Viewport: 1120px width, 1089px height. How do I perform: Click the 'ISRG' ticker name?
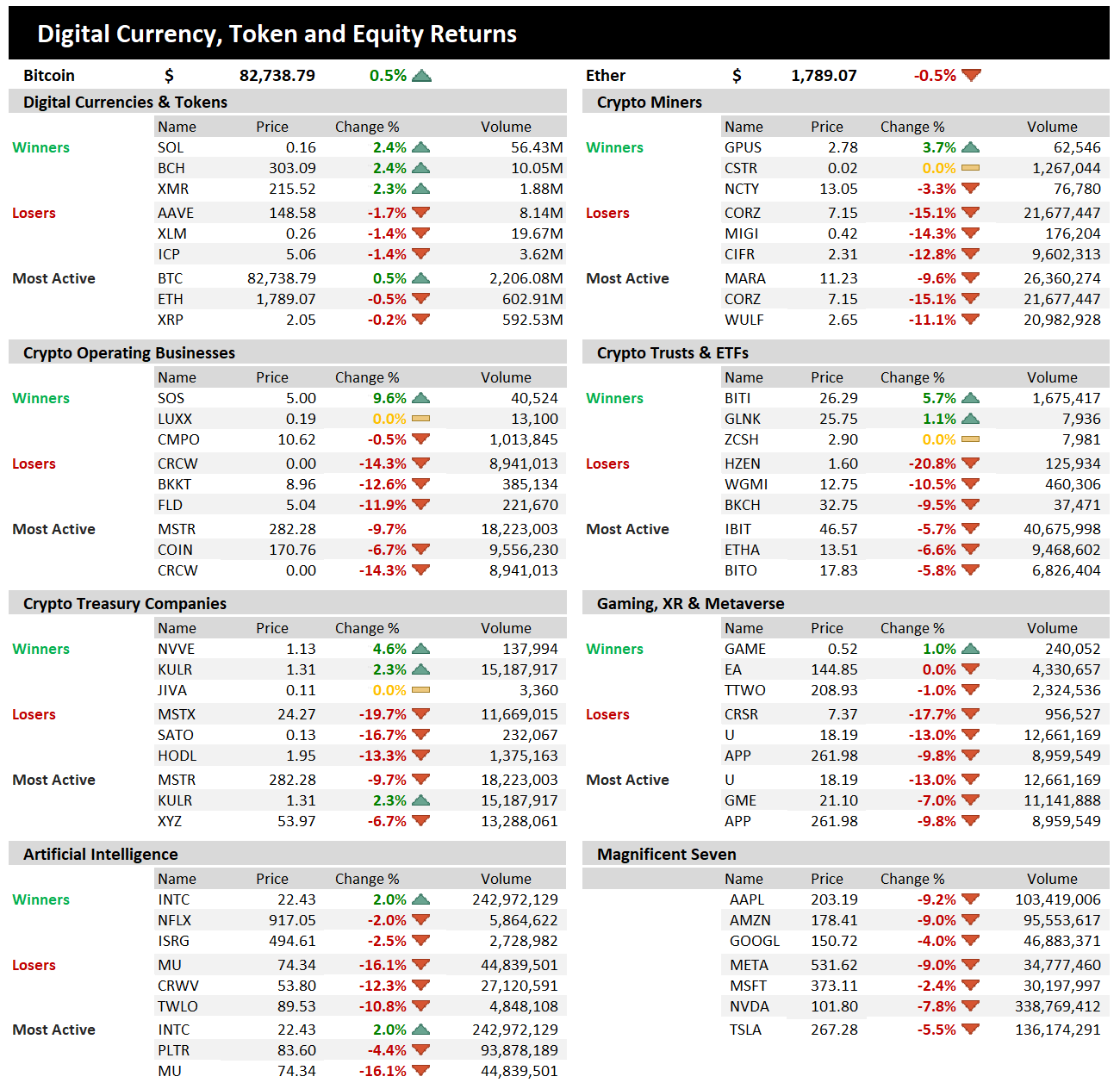(173, 941)
